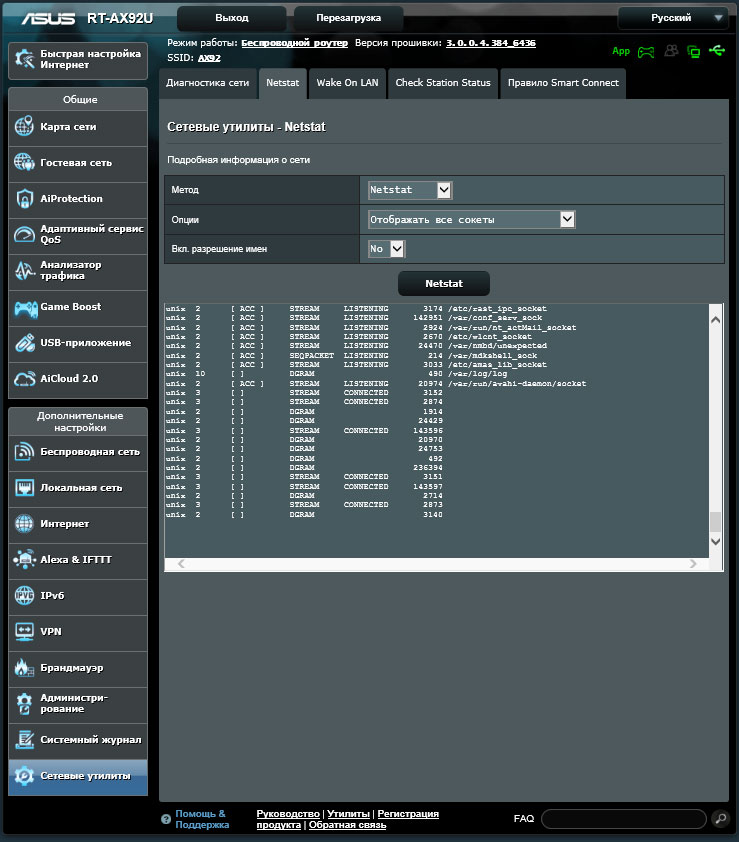Open Quick Internet Setup icon
The image size is (739, 842).
(25, 59)
